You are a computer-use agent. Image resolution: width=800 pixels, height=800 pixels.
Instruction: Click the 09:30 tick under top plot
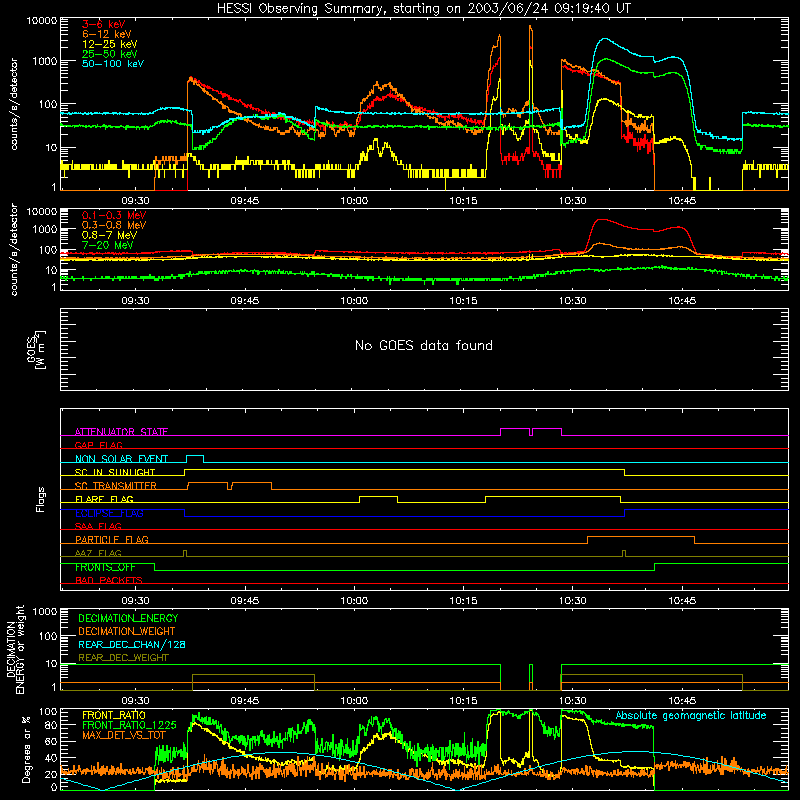click(135, 201)
